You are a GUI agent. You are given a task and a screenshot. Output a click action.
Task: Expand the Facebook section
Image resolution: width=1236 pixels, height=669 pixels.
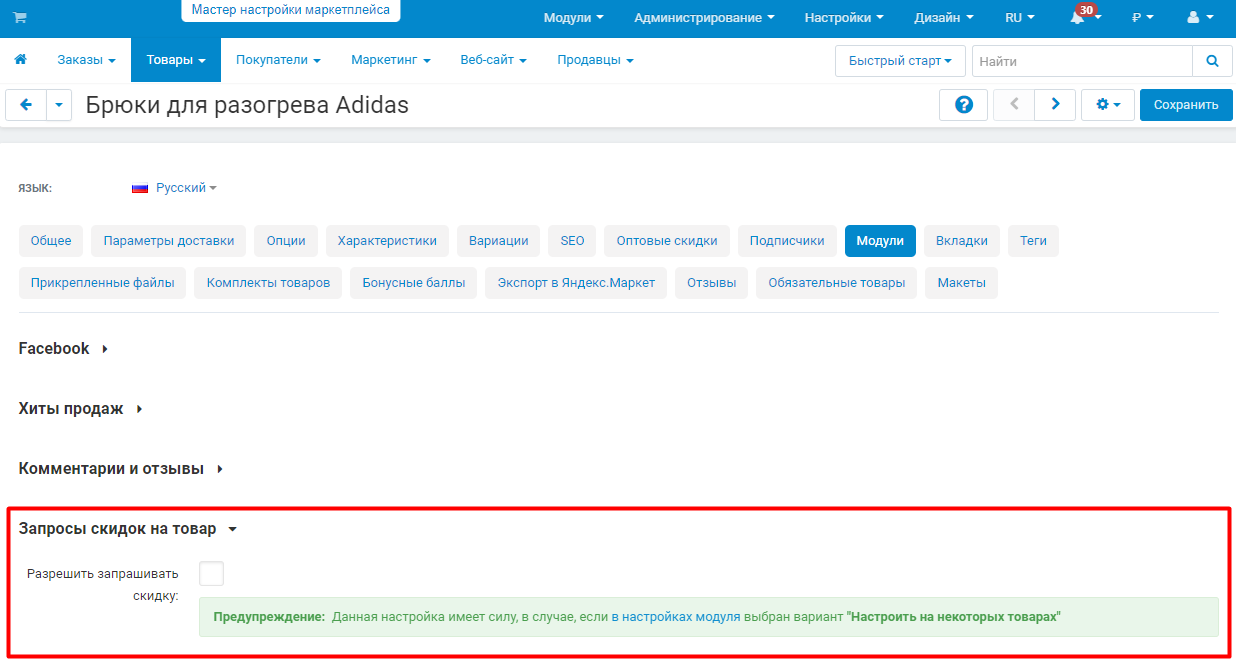point(63,348)
